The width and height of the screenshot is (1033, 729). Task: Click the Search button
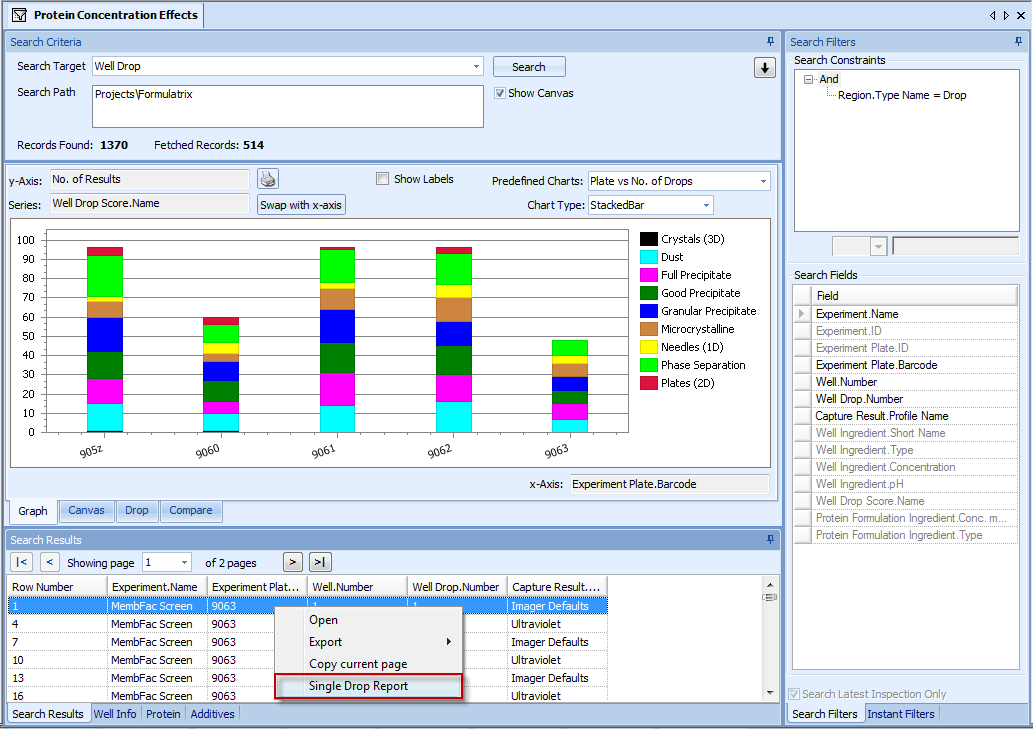click(529, 67)
